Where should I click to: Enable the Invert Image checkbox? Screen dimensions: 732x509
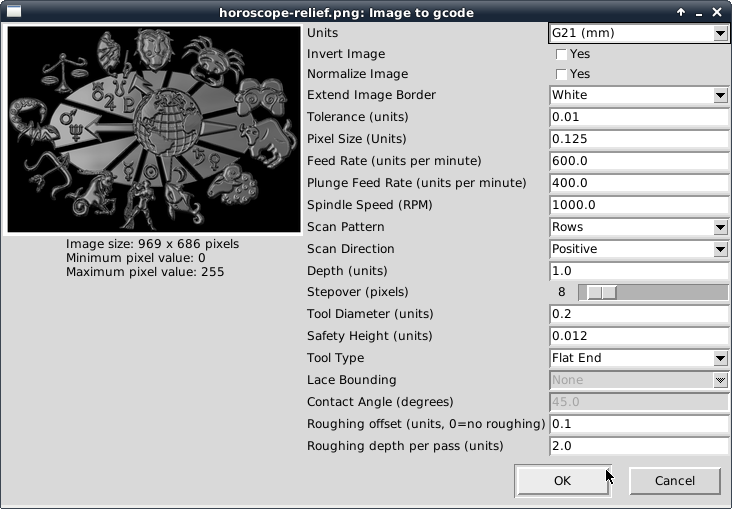click(562, 54)
